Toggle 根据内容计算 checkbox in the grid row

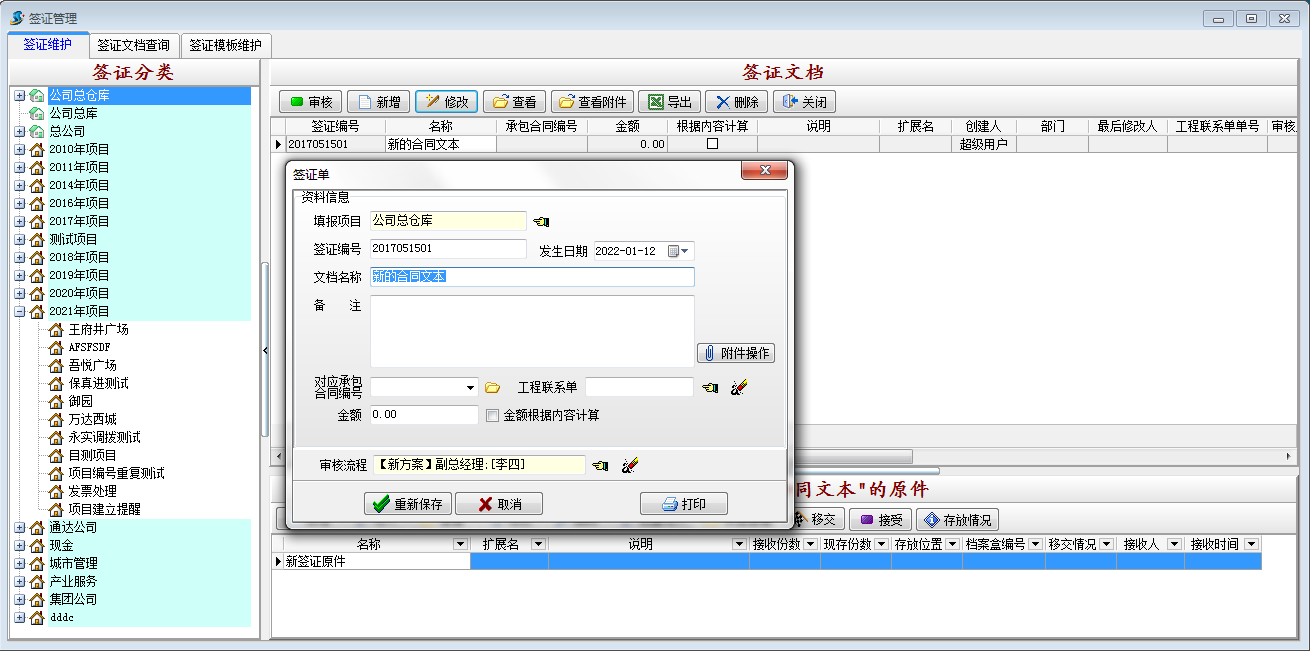tap(712, 144)
